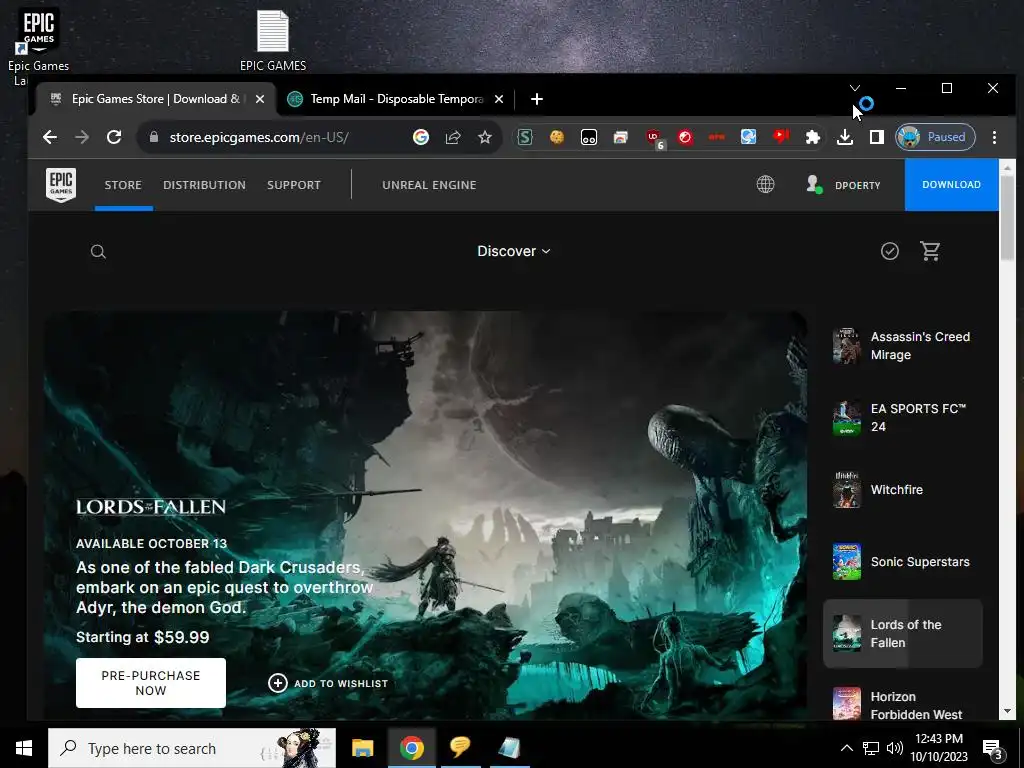Open File Explorer from the taskbar
The image size is (1024, 768).
[x=362, y=748]
